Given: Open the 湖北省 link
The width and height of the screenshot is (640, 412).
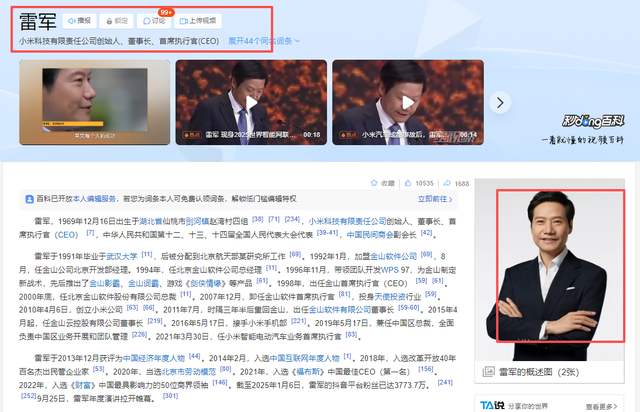Looking at the screenshot, I should [x=151, y=221].
